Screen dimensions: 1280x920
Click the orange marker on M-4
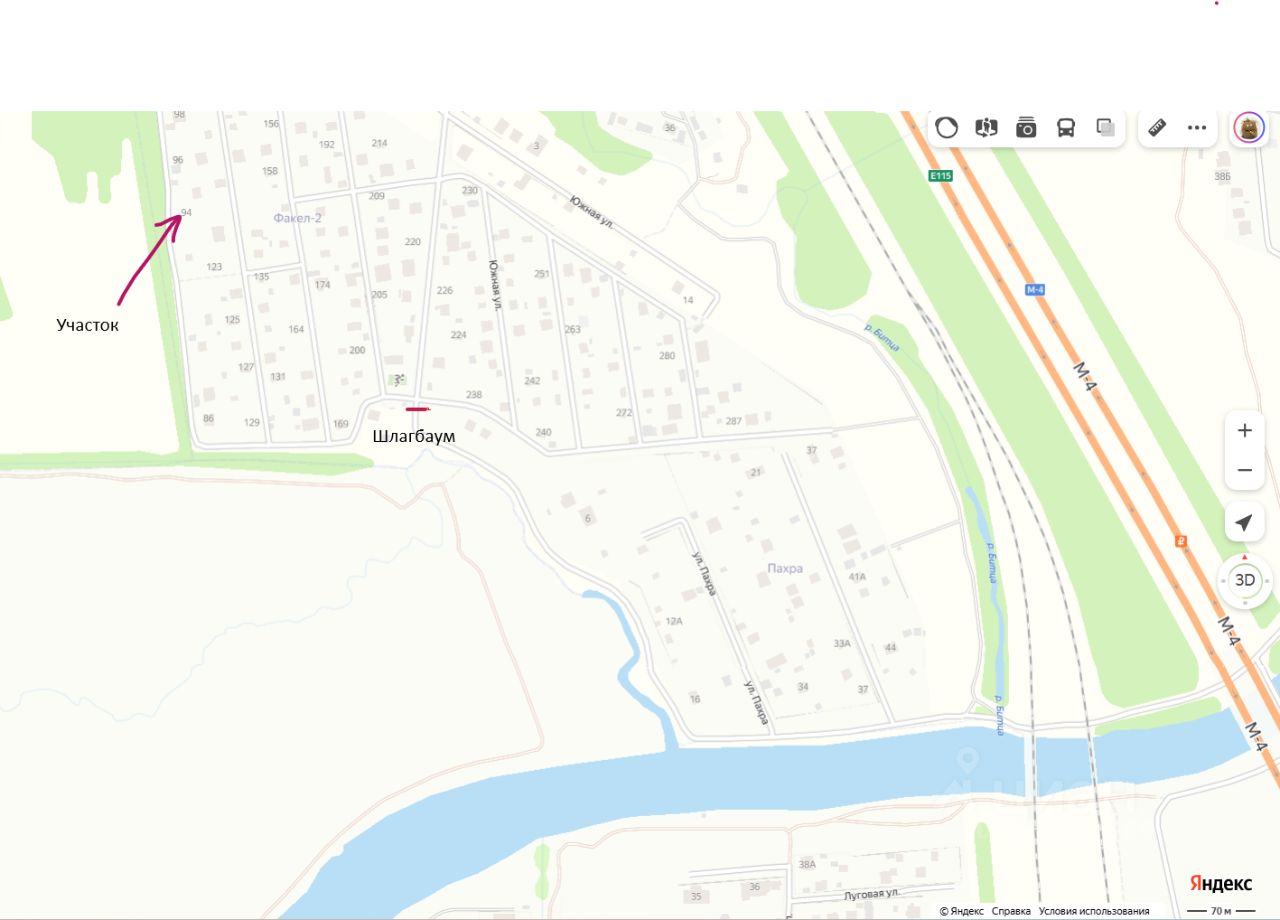tap(1182, 541)
